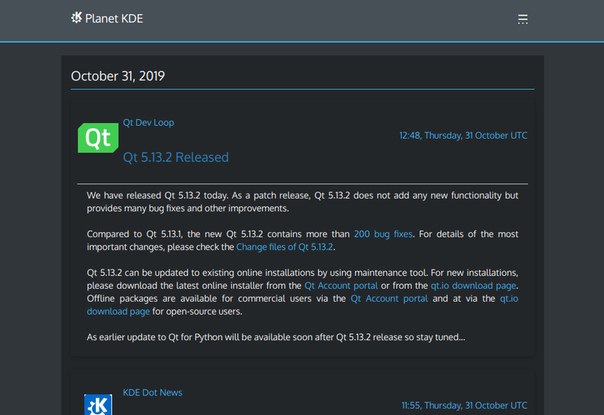Viewport: 604px width, 415px height.
Task: Click the 12:48 Thursday 31 October timestamp
Action: point(463,136)
